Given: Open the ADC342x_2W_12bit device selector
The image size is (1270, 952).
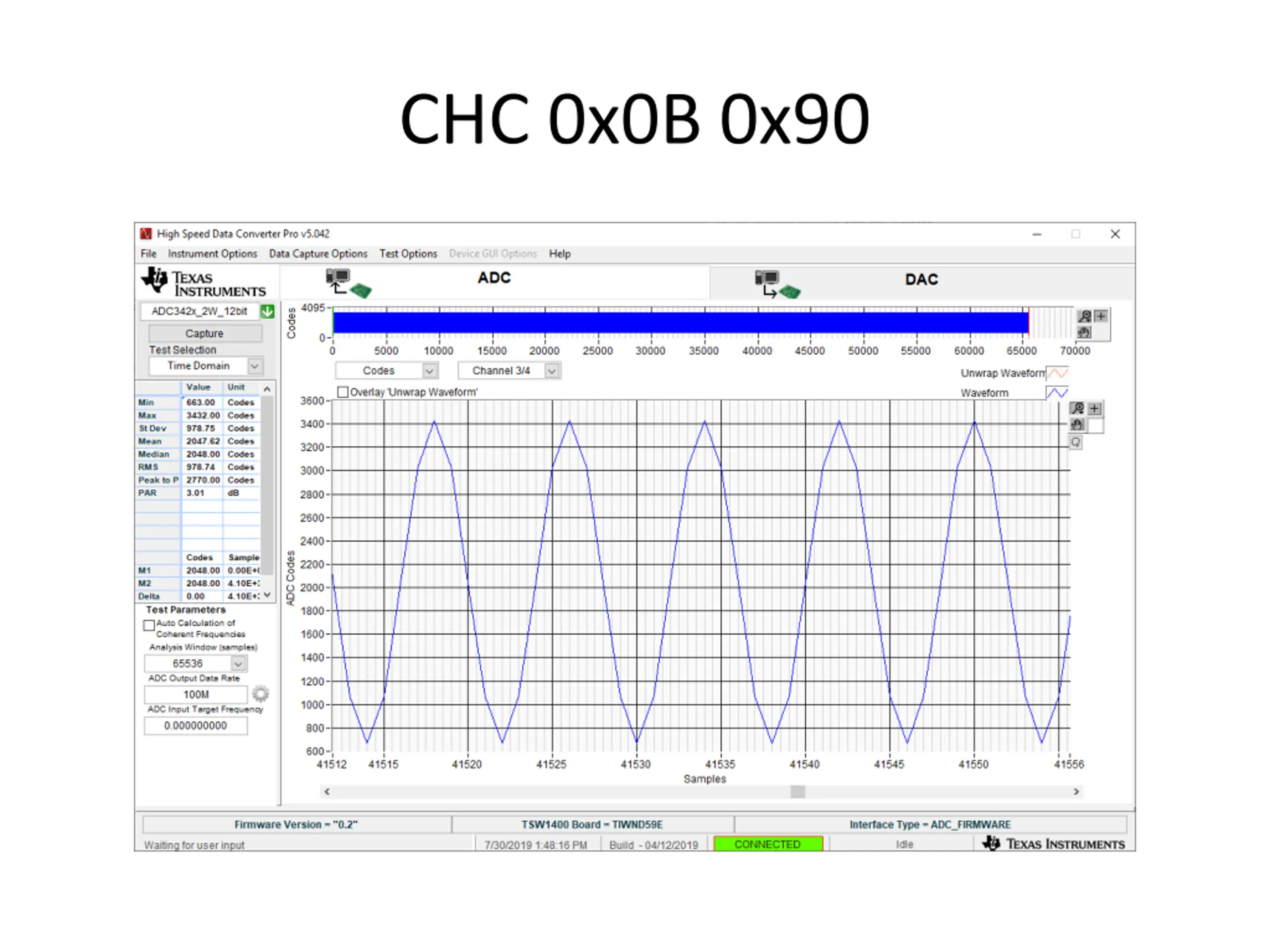Looking at the screenshot, I should click(x=199, y=311).
